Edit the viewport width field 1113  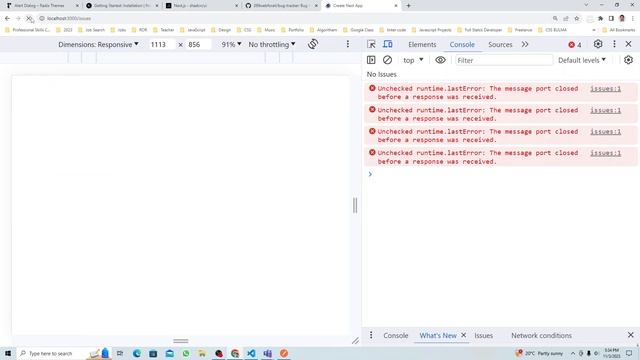[161, 44]
